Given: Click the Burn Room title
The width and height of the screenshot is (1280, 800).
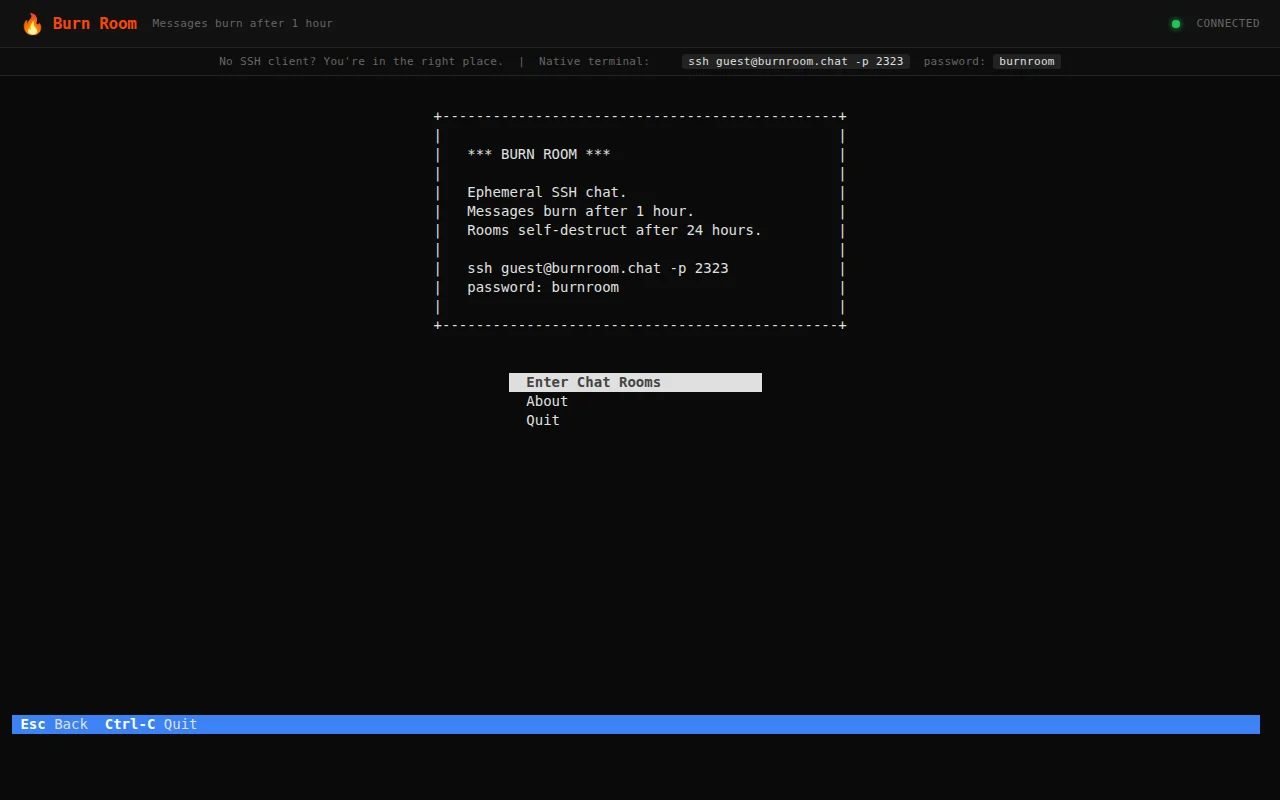Looking at the screenshot, I should click(x=95, y=23).
